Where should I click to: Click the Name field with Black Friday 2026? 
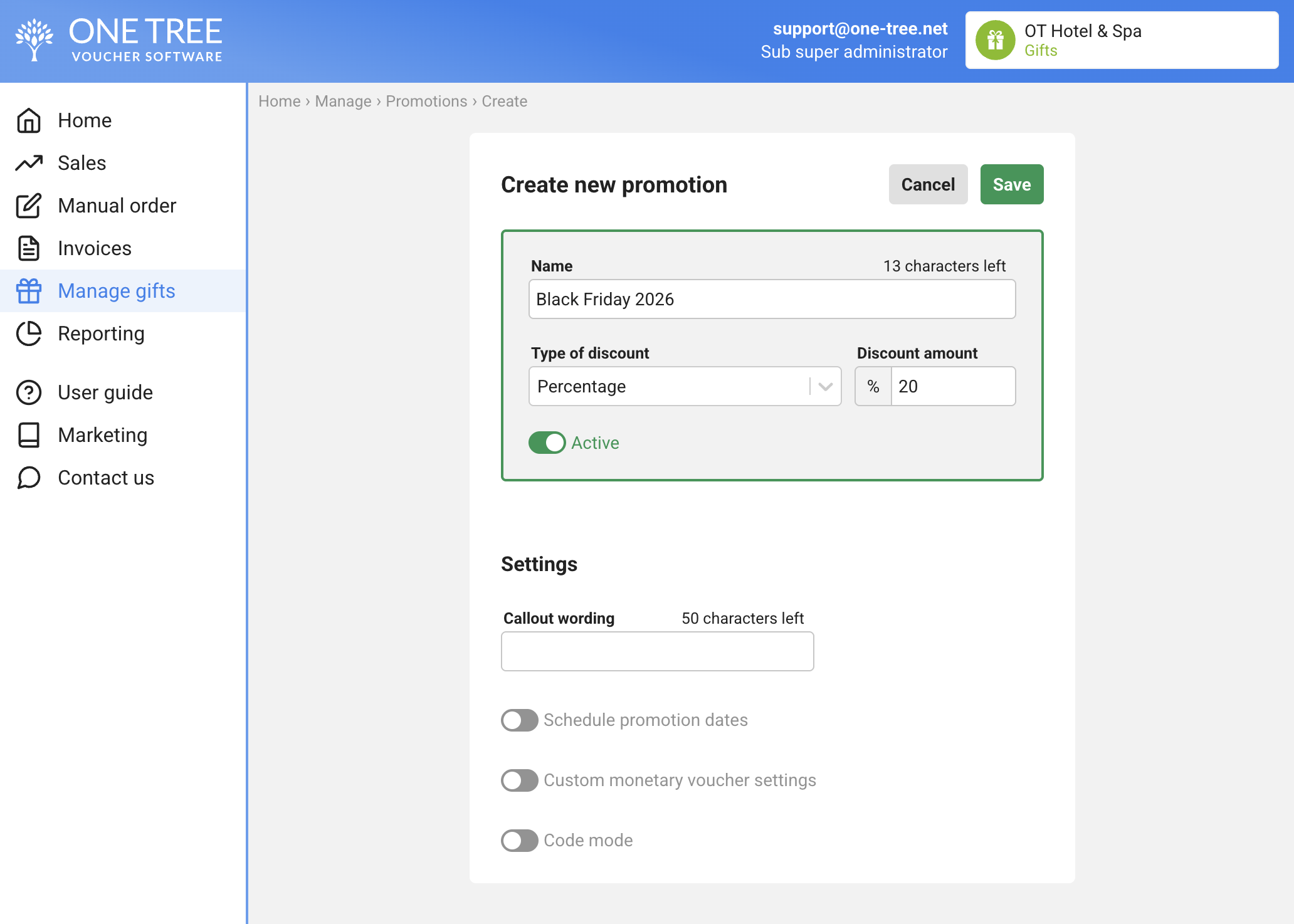(x=772, y=299)
